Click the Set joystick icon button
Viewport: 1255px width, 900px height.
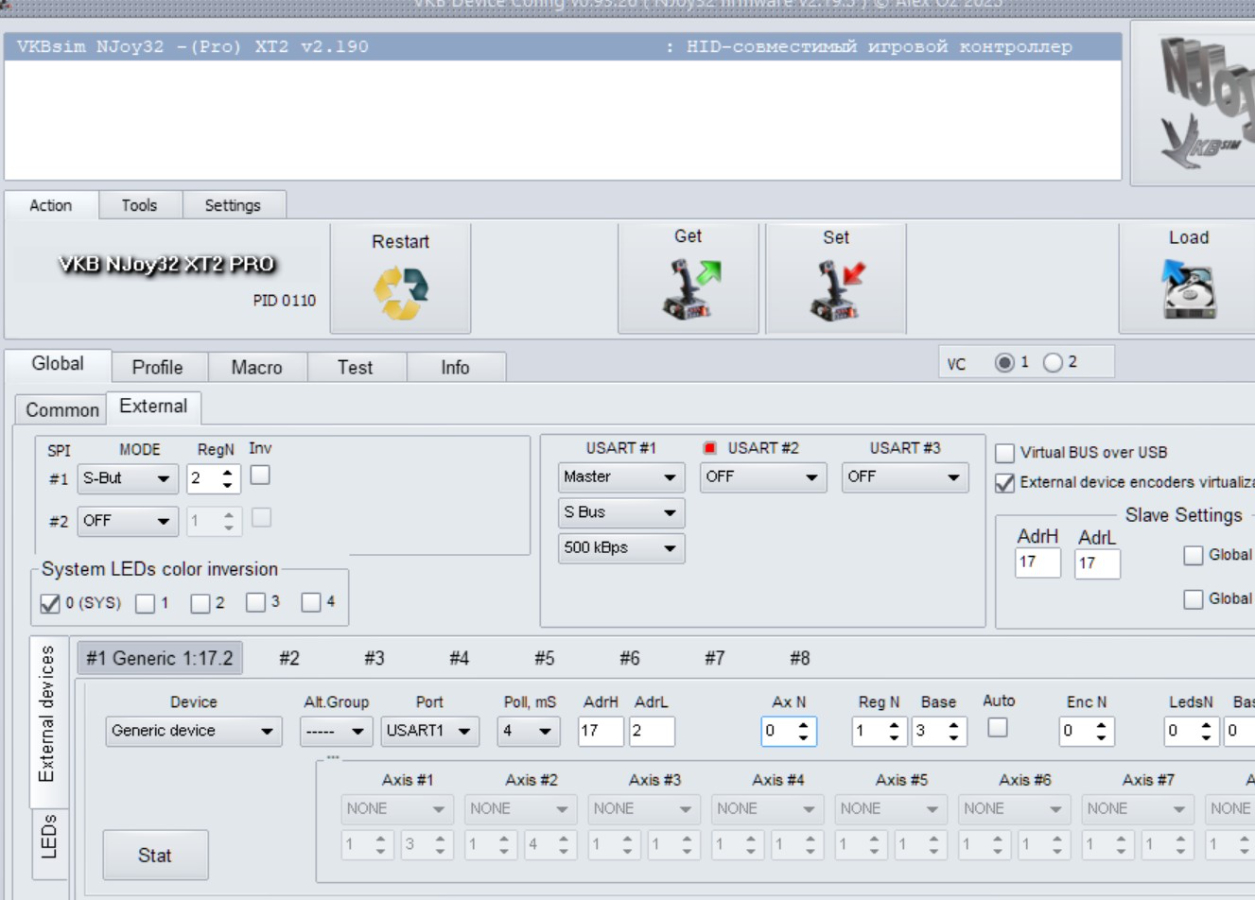pos(836,288)
